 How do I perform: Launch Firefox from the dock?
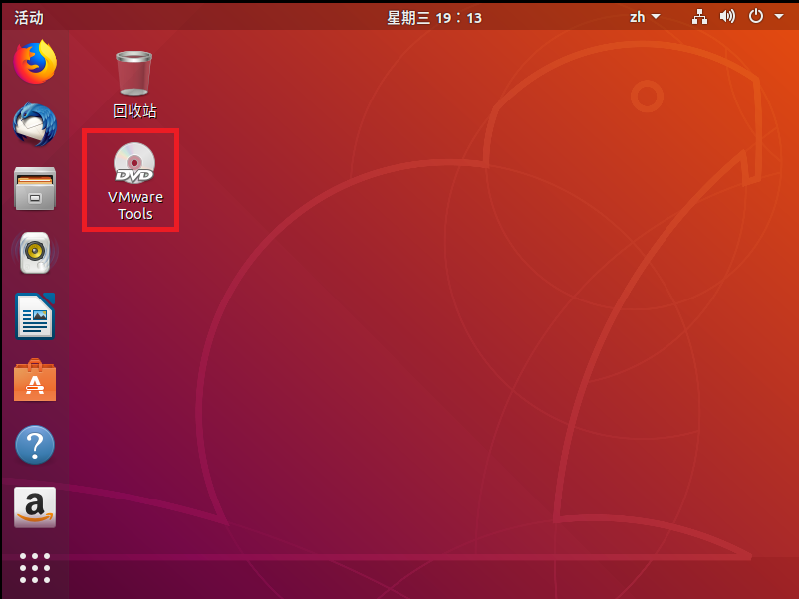click(35, 62)
